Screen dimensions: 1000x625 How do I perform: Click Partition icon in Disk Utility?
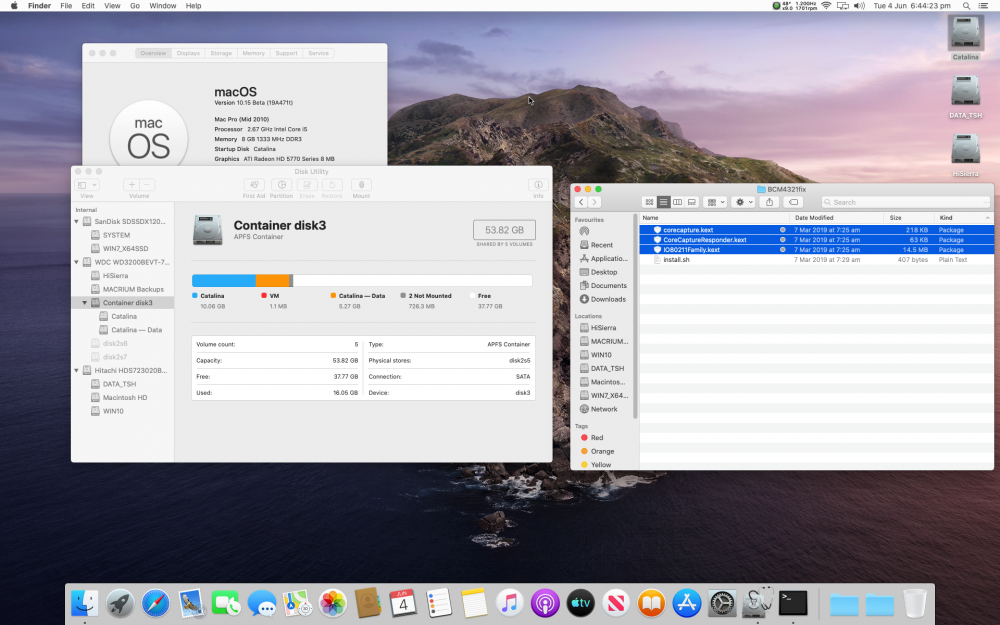pos(281,185)
